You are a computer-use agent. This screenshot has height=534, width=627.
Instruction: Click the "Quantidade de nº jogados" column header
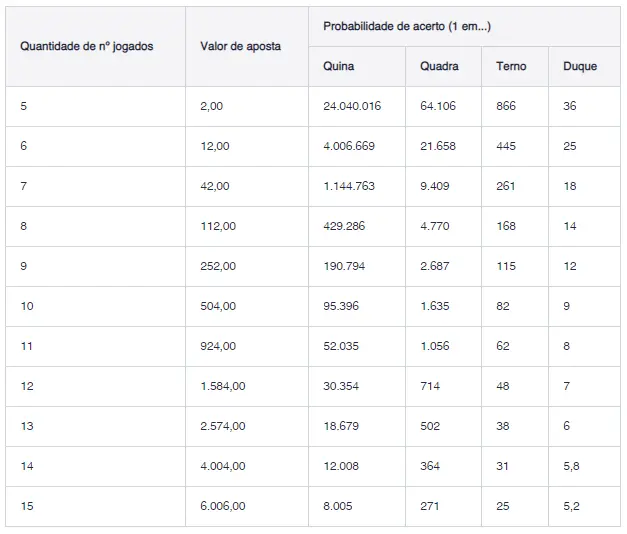(87, 46)
